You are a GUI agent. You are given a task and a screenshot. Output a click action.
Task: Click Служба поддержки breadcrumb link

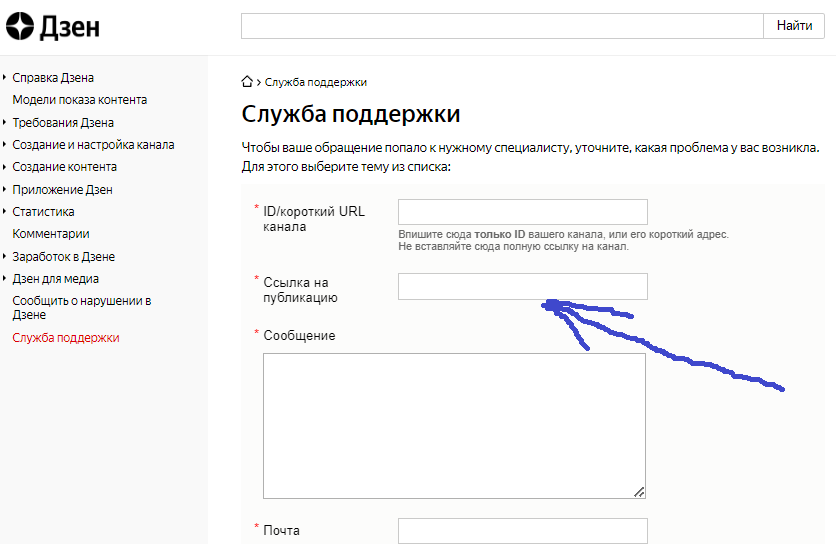coord(316,82)
